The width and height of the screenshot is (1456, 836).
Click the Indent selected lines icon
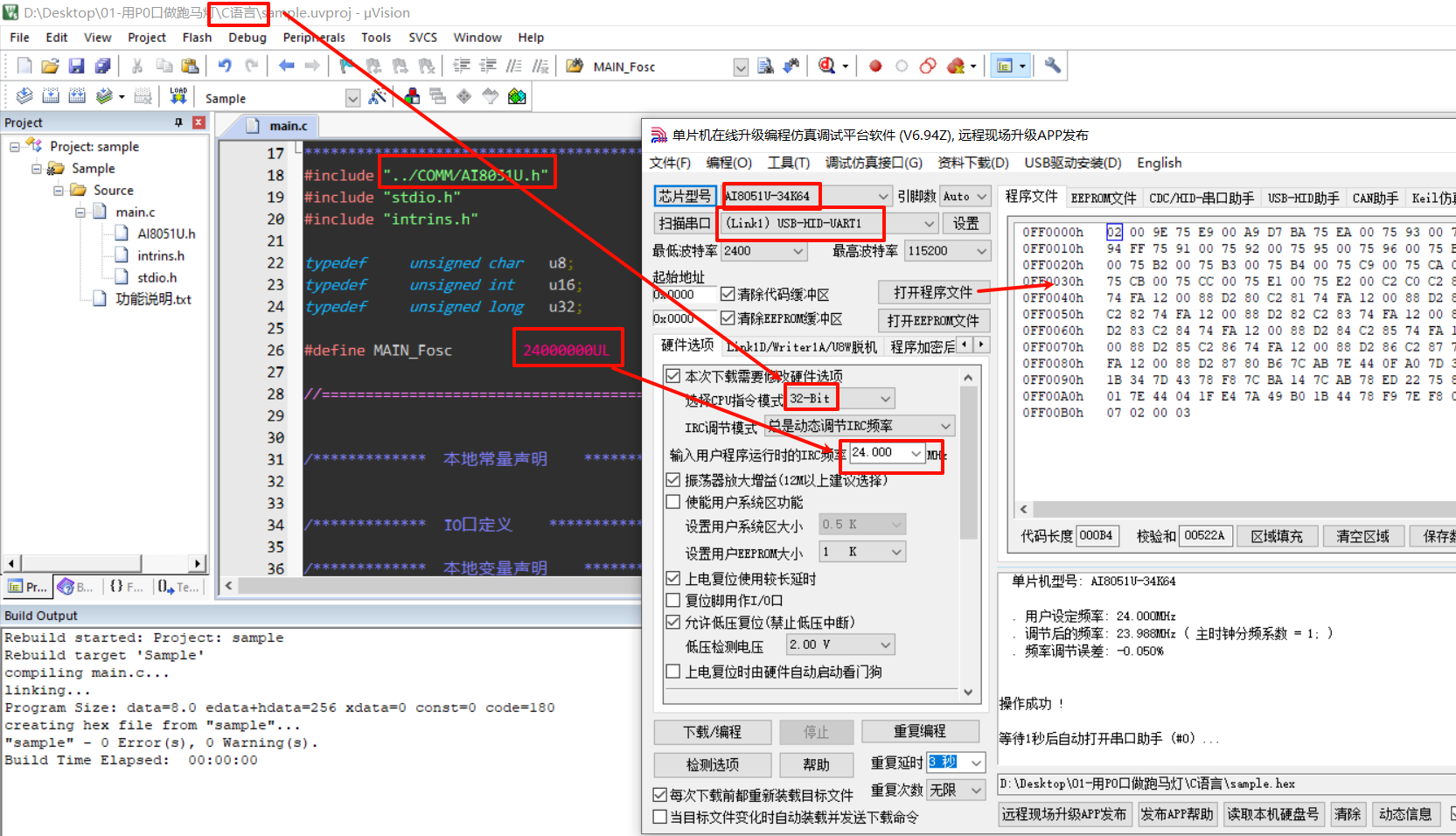point(461,66)
